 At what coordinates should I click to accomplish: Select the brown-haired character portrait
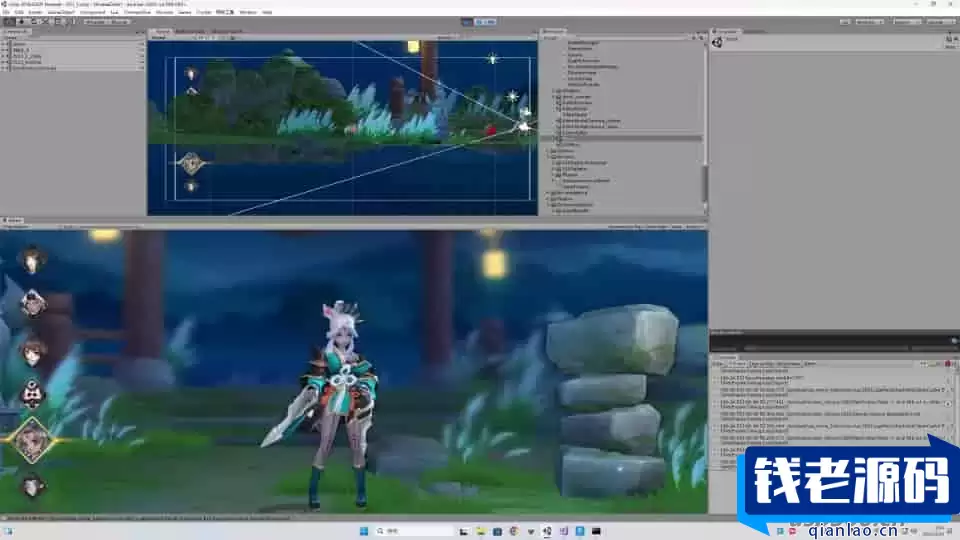click(x=32, y=351)
